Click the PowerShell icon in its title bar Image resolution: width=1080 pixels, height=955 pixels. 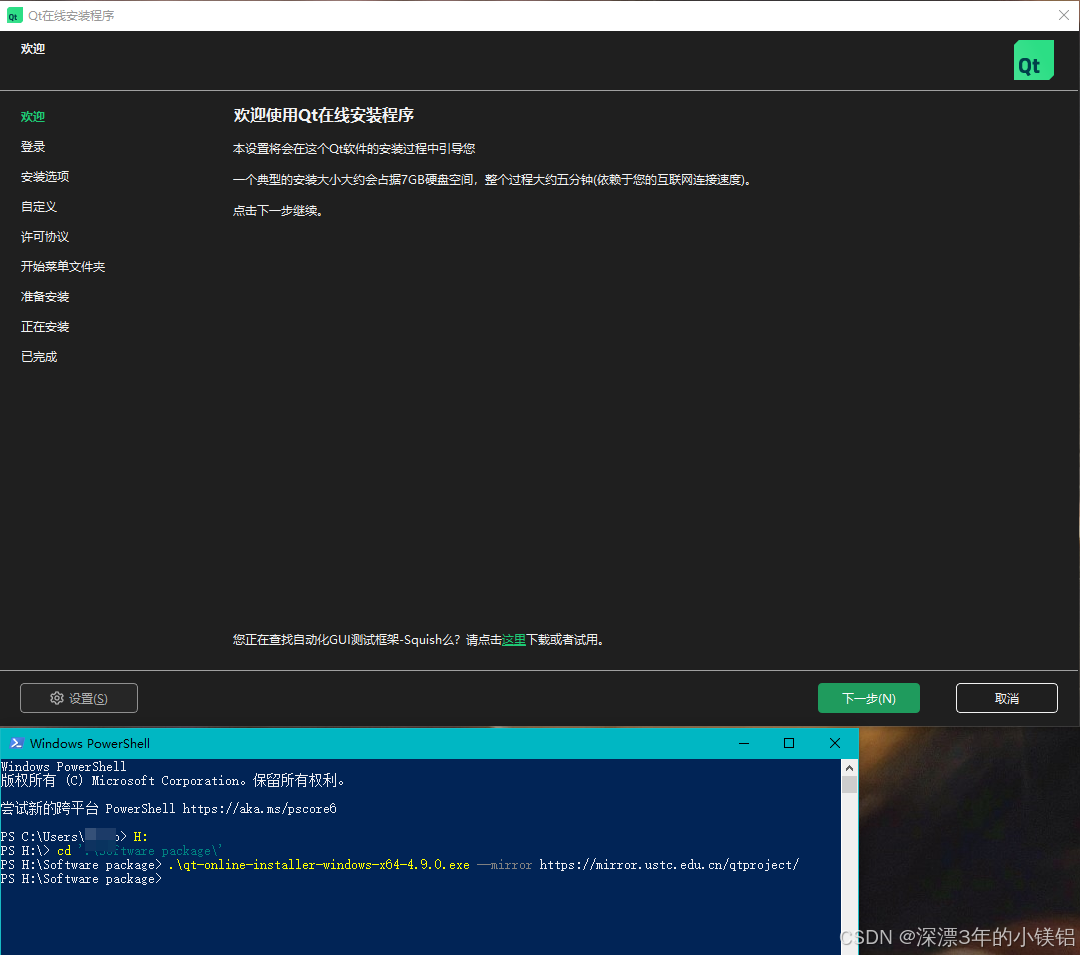tap(17, 743)
